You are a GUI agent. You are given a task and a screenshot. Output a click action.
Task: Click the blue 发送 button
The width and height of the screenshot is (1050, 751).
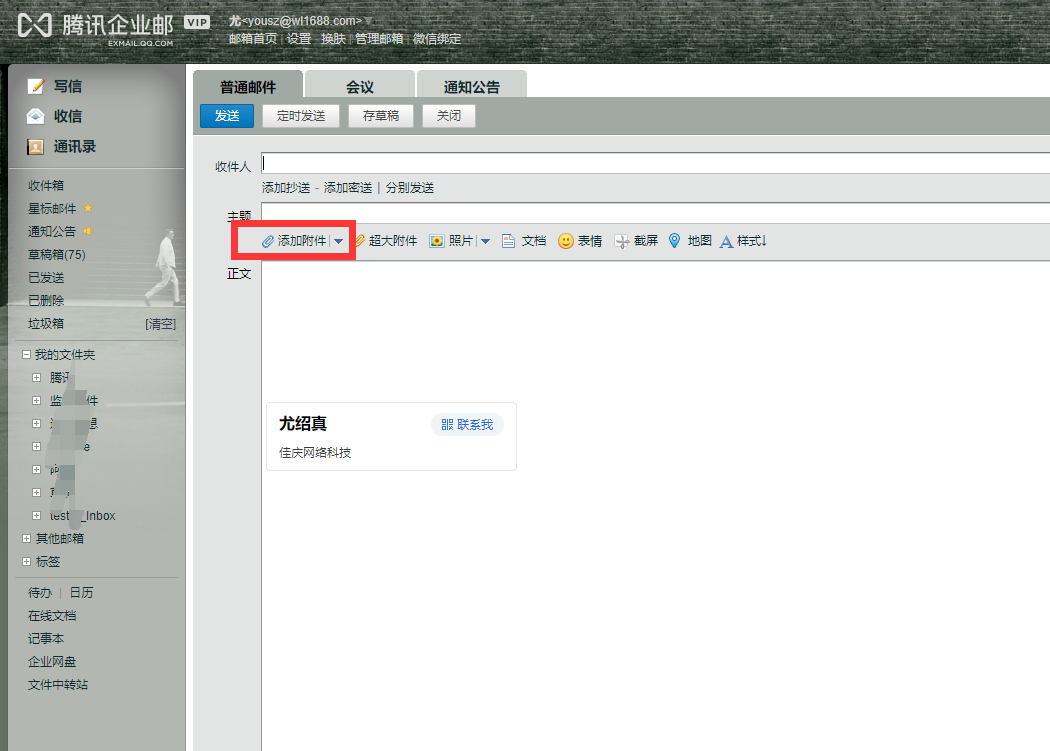(x=227, y=116)
